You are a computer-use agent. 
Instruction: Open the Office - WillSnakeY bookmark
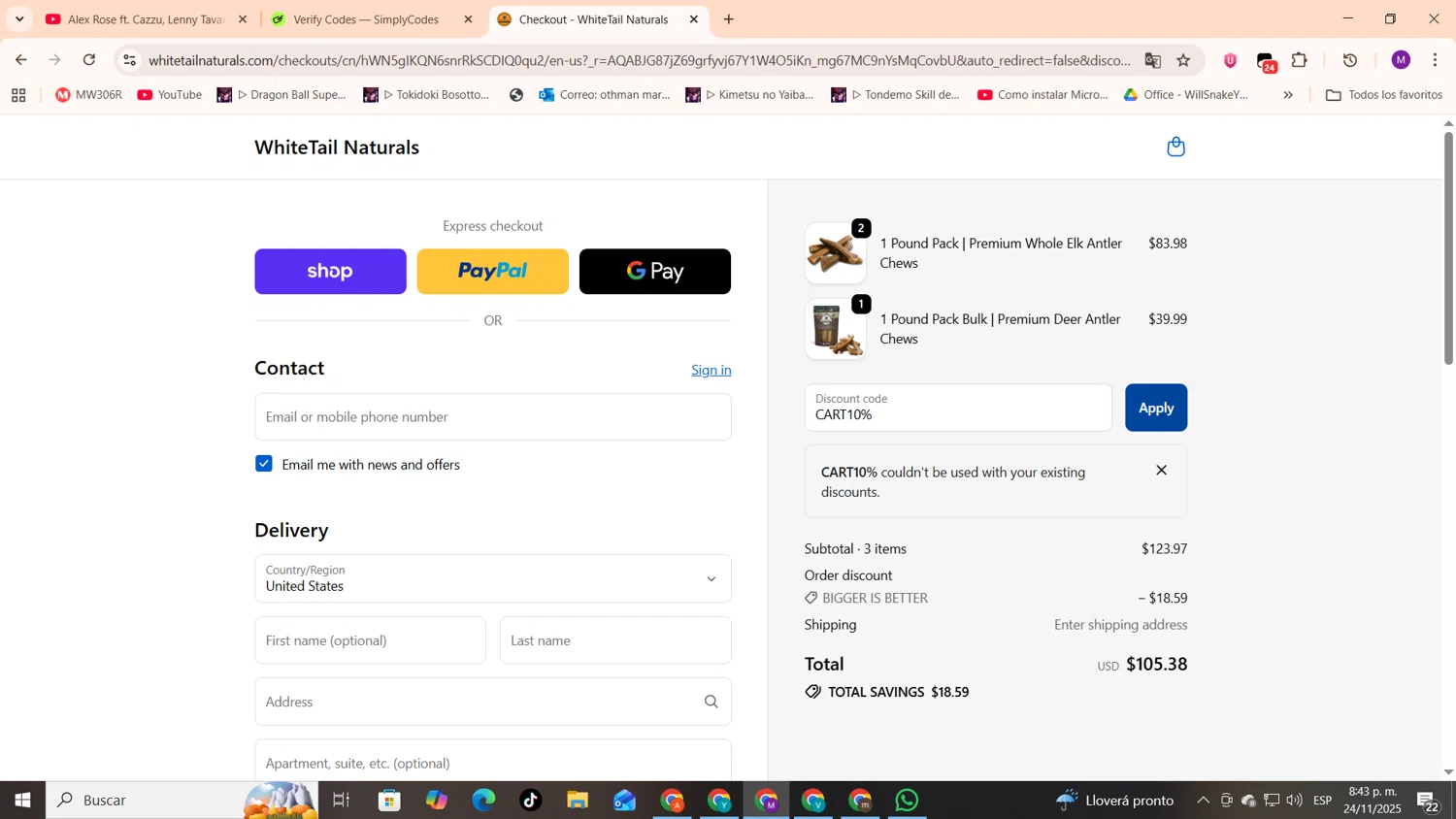pyautogui.click(x=1186, y=95)
